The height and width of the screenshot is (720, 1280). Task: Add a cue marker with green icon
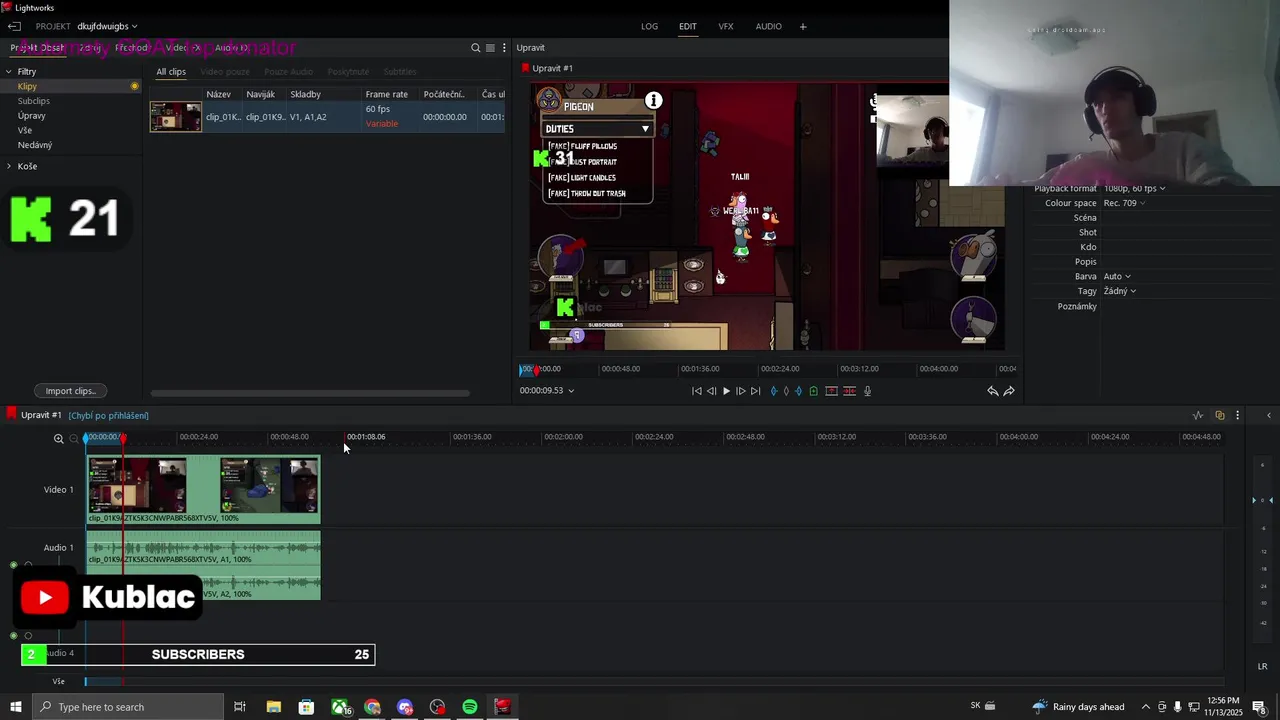pos(813,391)
